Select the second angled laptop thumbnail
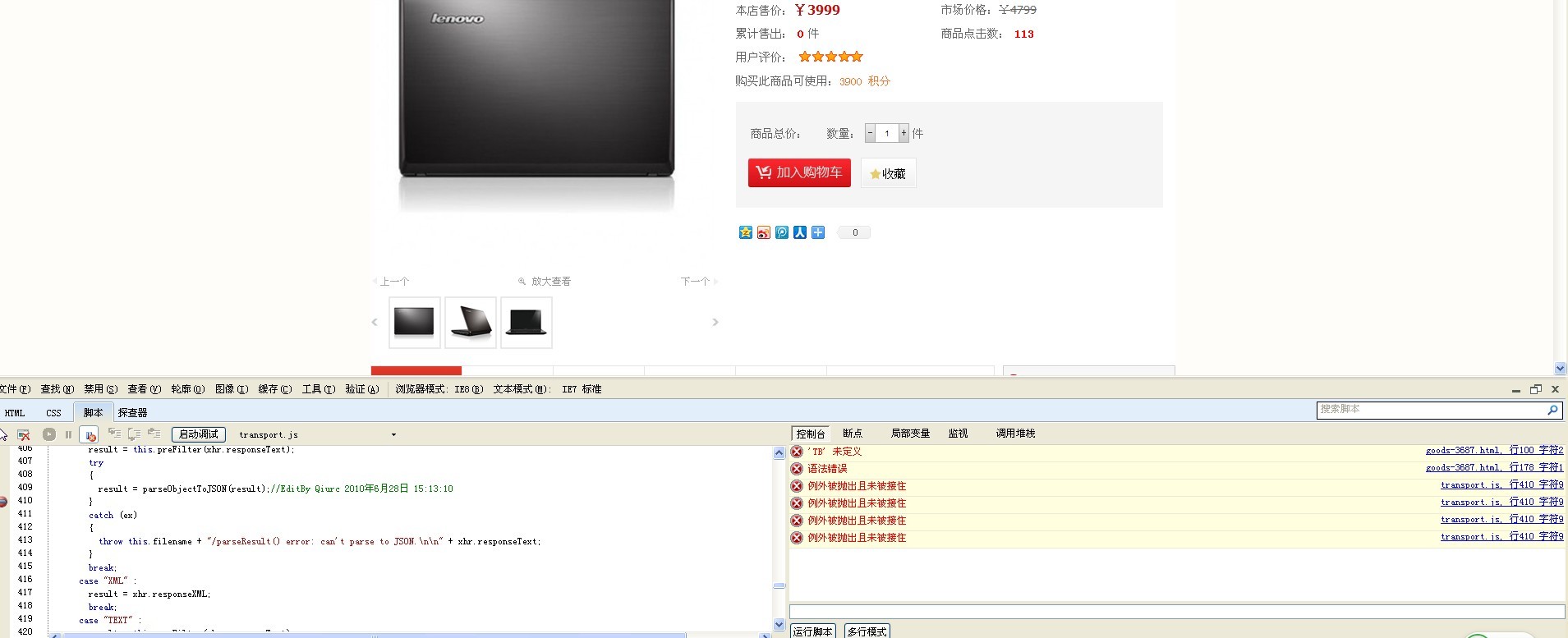Image resolution: width=1568 pixels, height=638 pixels. click(x=471, y=323)
